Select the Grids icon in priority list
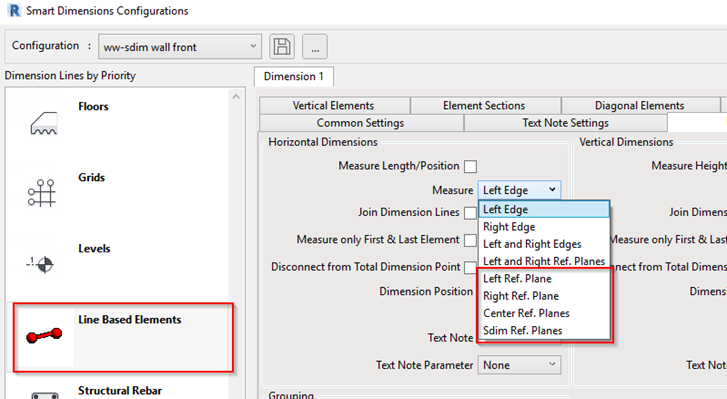Viewport: 727px width, 399px height. [42, 193]
